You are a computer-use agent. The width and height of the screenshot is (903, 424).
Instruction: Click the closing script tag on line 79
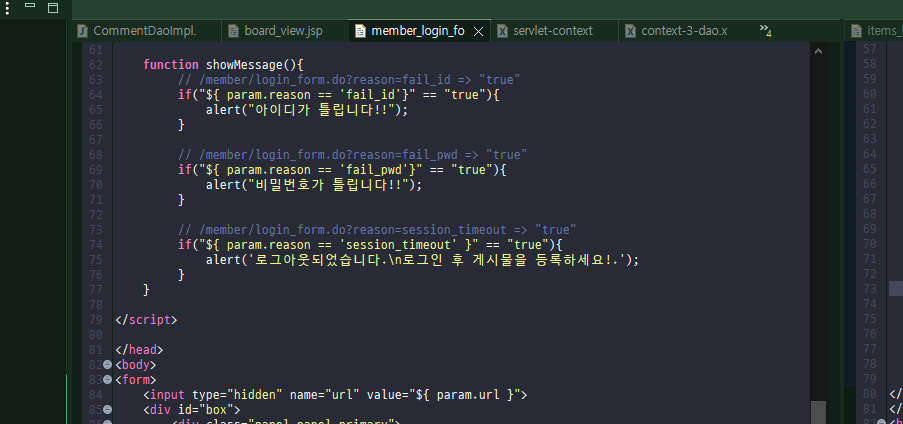tap(146, 320)
